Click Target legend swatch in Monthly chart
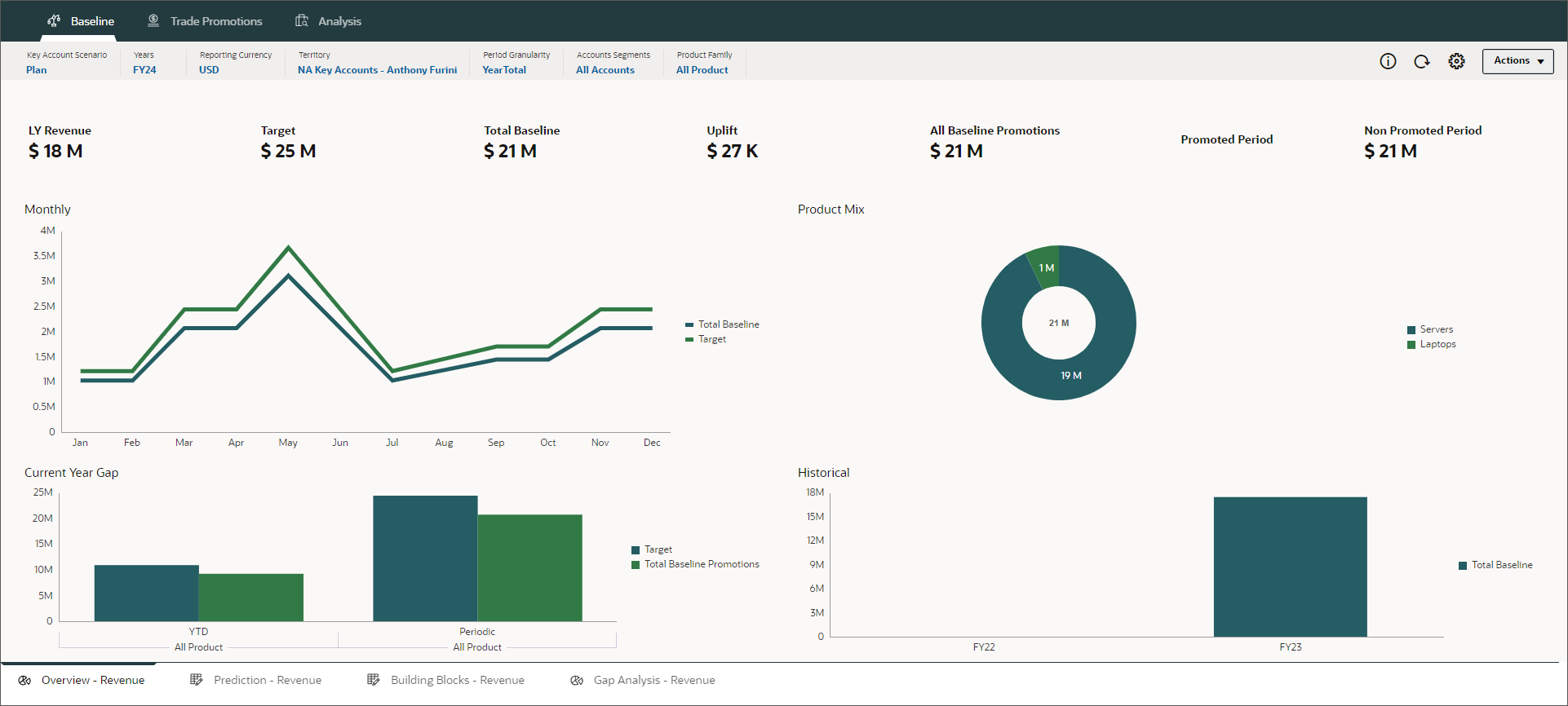This screenshot has height=706, width=1568. click(x=689, y=339)
